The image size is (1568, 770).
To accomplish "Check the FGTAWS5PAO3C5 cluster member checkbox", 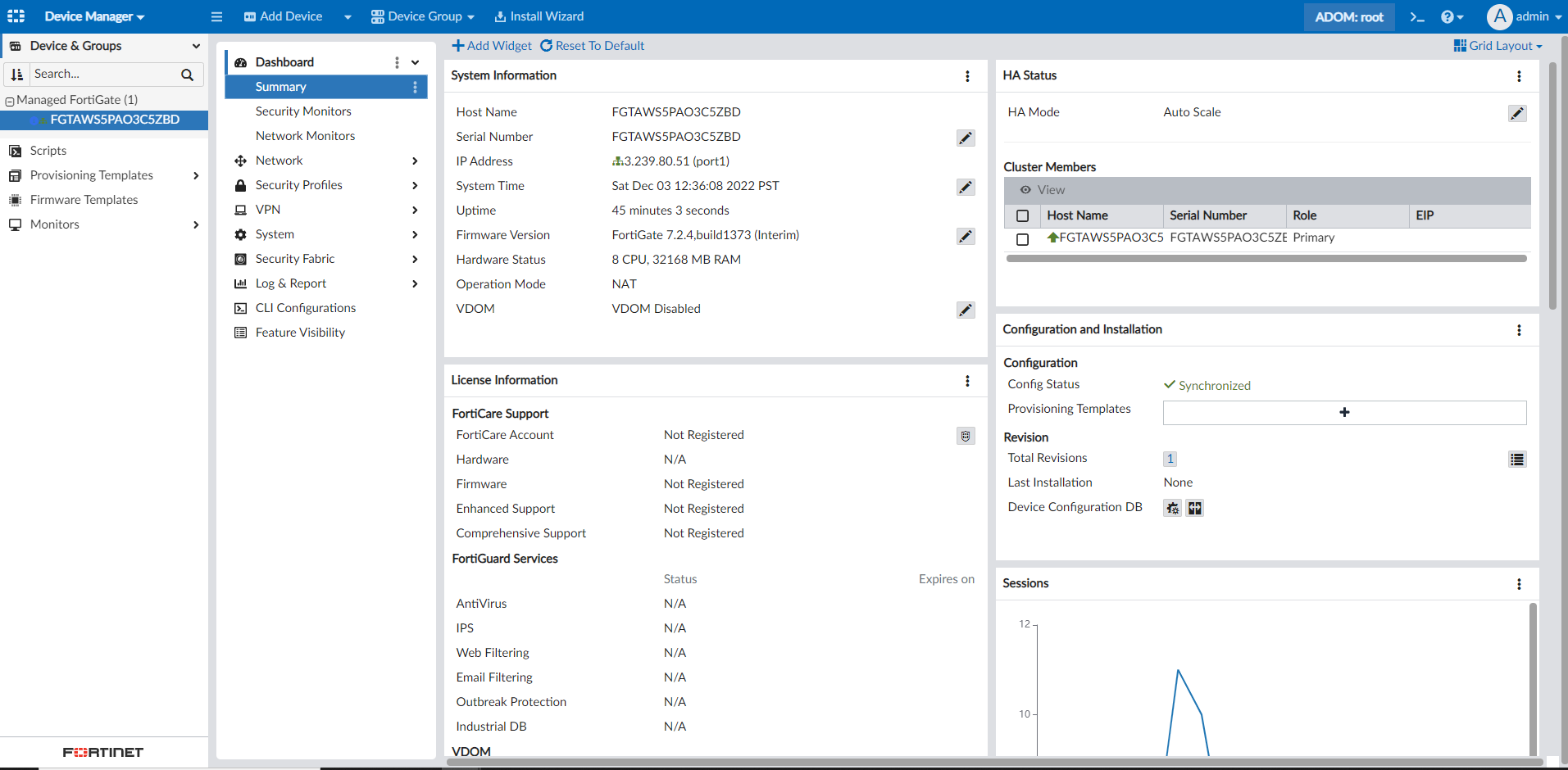I will [x=1022, y=239].
